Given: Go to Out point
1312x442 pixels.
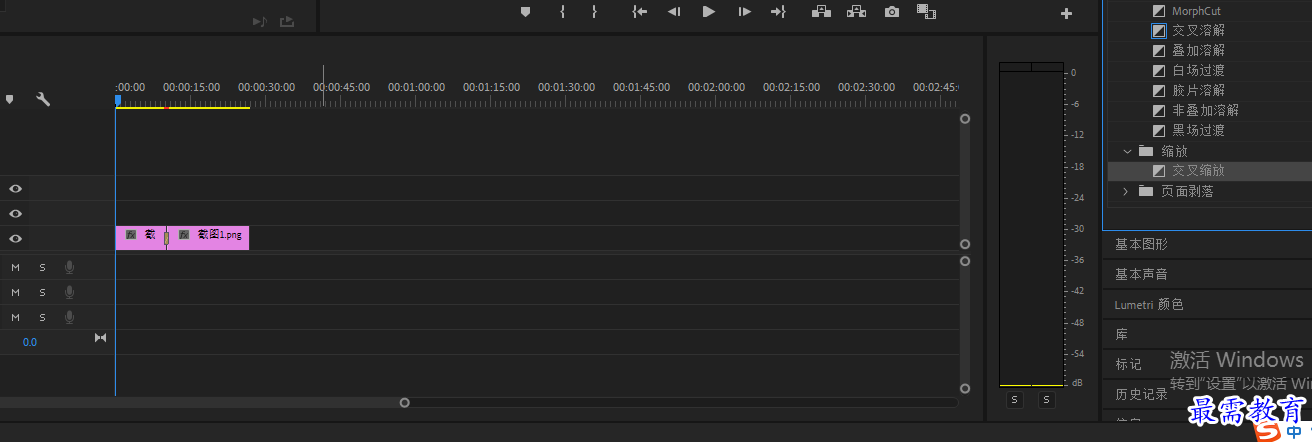Looking at the screenshot, I should [778, 12].
